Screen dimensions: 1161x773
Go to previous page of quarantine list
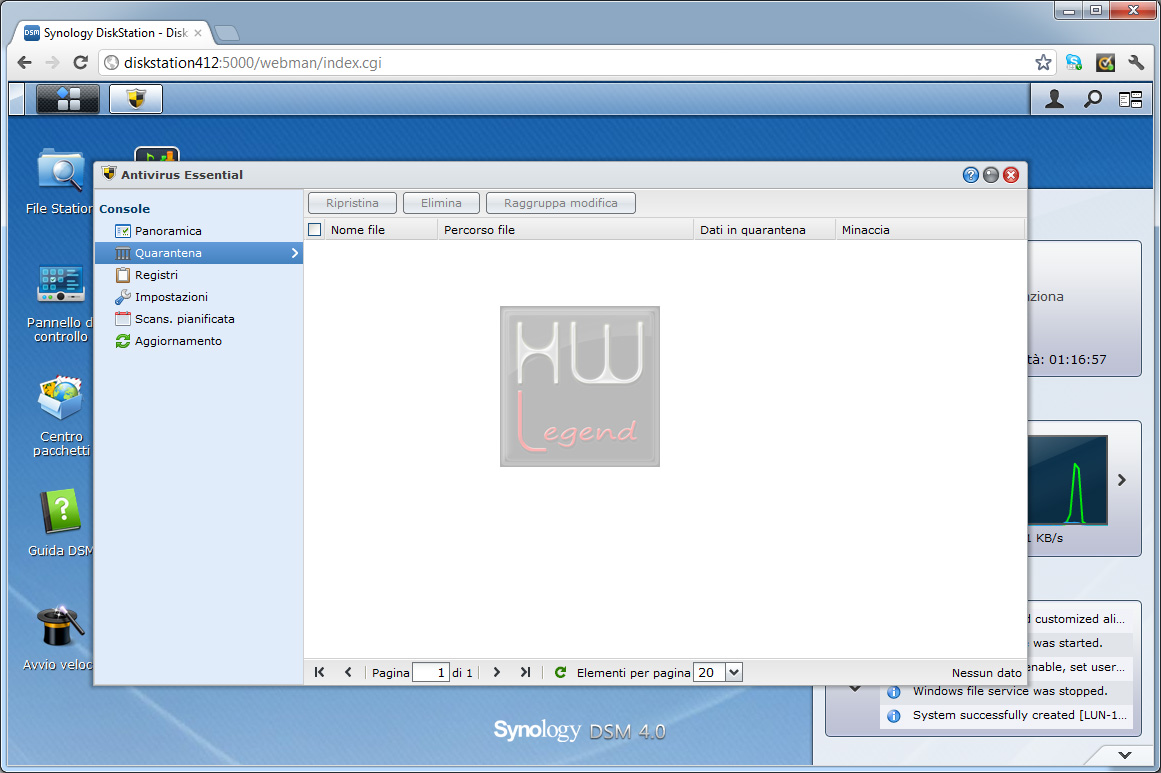(348, 672)
